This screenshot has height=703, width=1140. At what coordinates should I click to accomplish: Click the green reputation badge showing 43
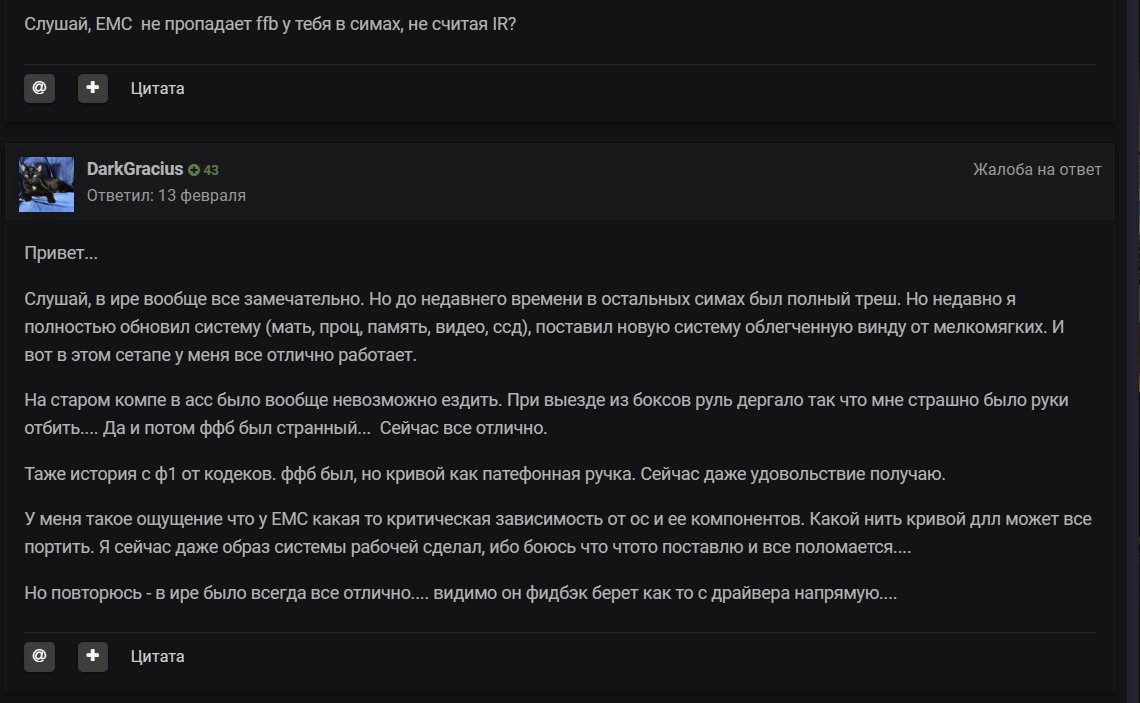pos(204,170)
